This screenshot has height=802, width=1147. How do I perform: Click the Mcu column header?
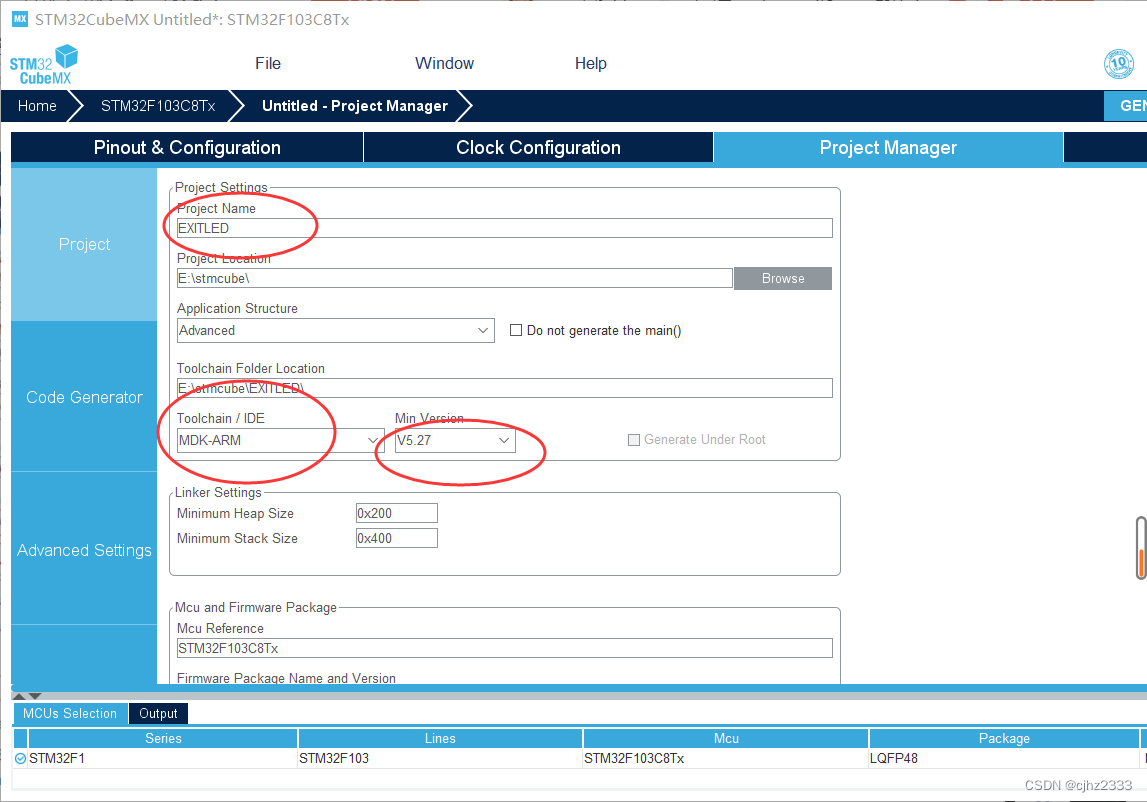(726, 738)
